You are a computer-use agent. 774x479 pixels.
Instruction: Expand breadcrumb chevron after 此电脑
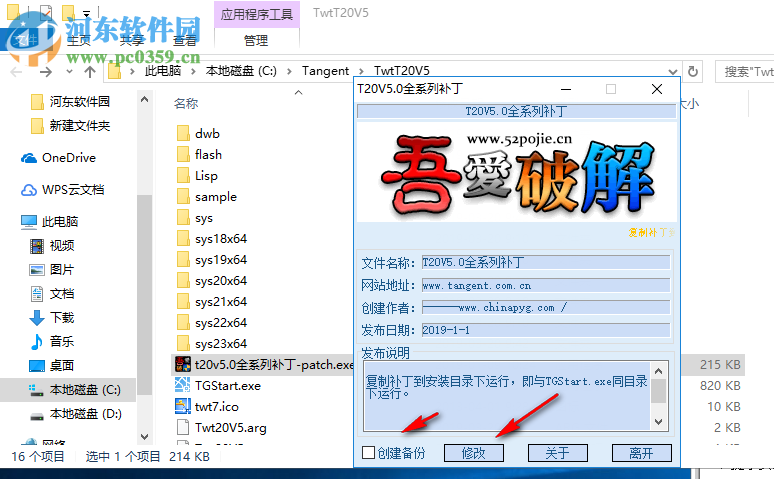(193, 72)
